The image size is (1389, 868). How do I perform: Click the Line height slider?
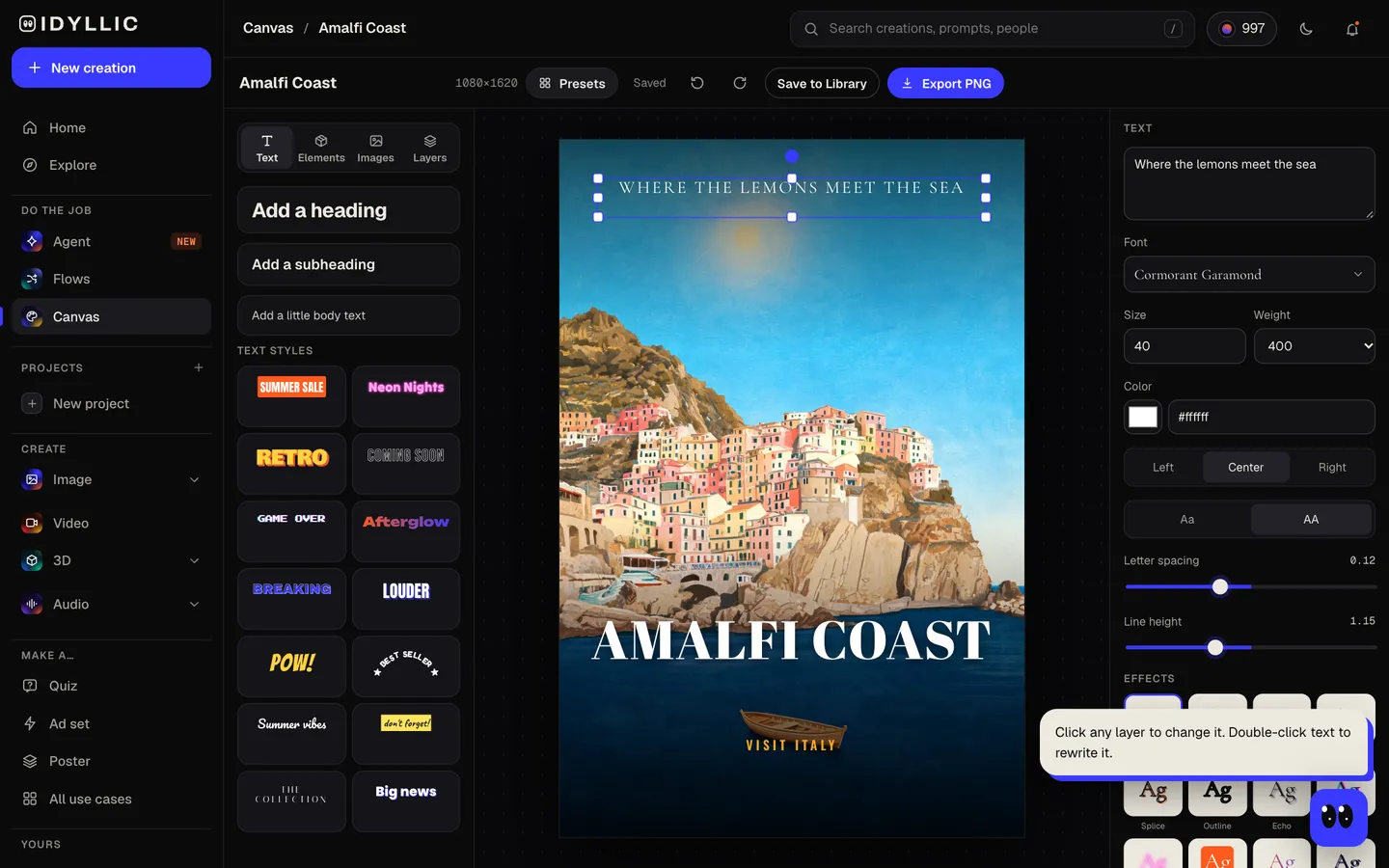pos(1250,647)
